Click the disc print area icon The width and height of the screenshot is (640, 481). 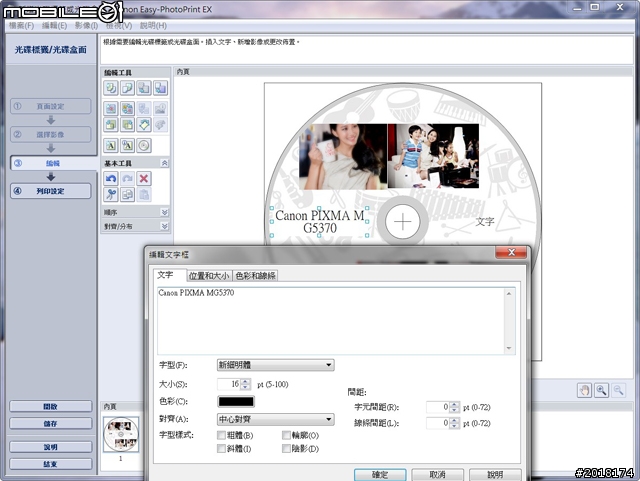coord(144,145)
